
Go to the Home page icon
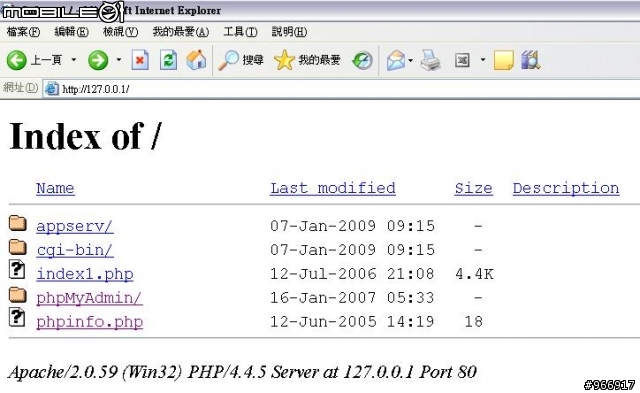coord(196,60)
